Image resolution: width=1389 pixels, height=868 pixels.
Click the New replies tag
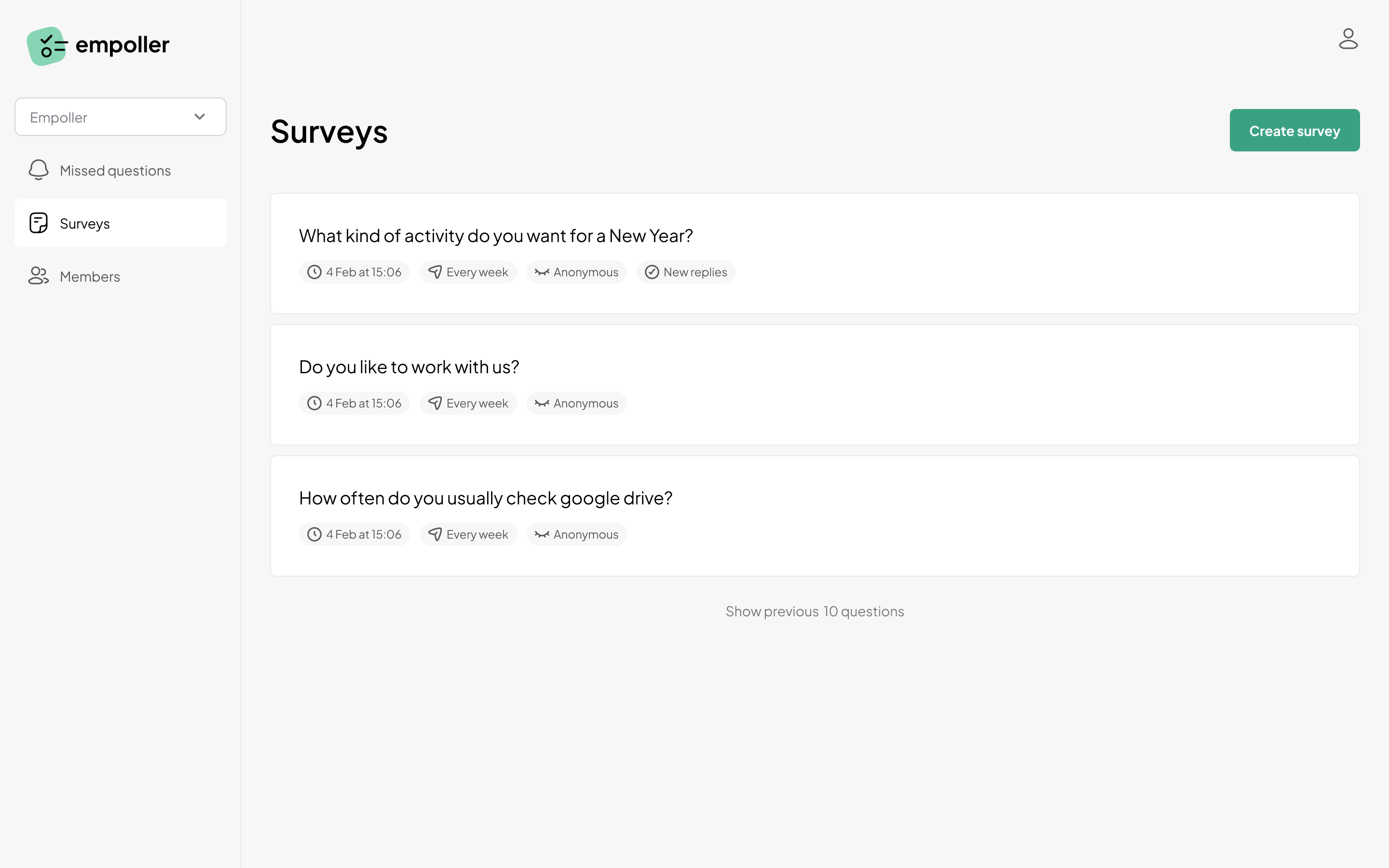(686, 272)
